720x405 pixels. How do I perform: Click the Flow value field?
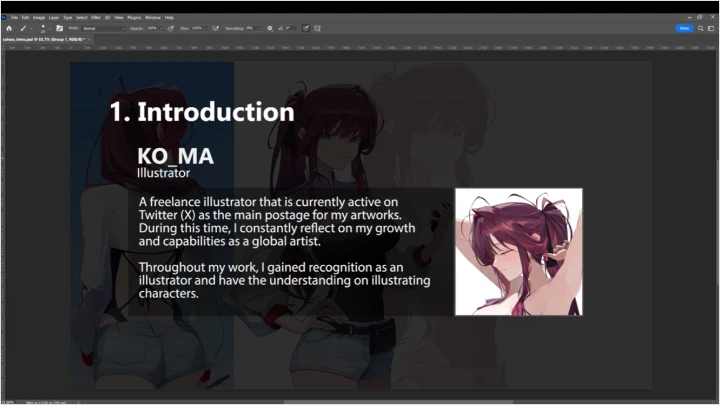197,28
